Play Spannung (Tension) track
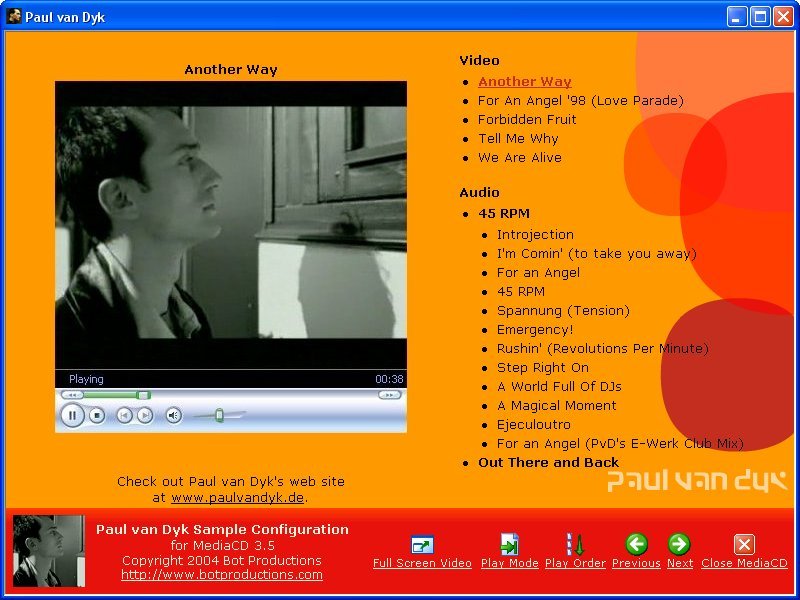Image resolution: width=800 pixels, height=600 pixels. [x=563, y=311]
